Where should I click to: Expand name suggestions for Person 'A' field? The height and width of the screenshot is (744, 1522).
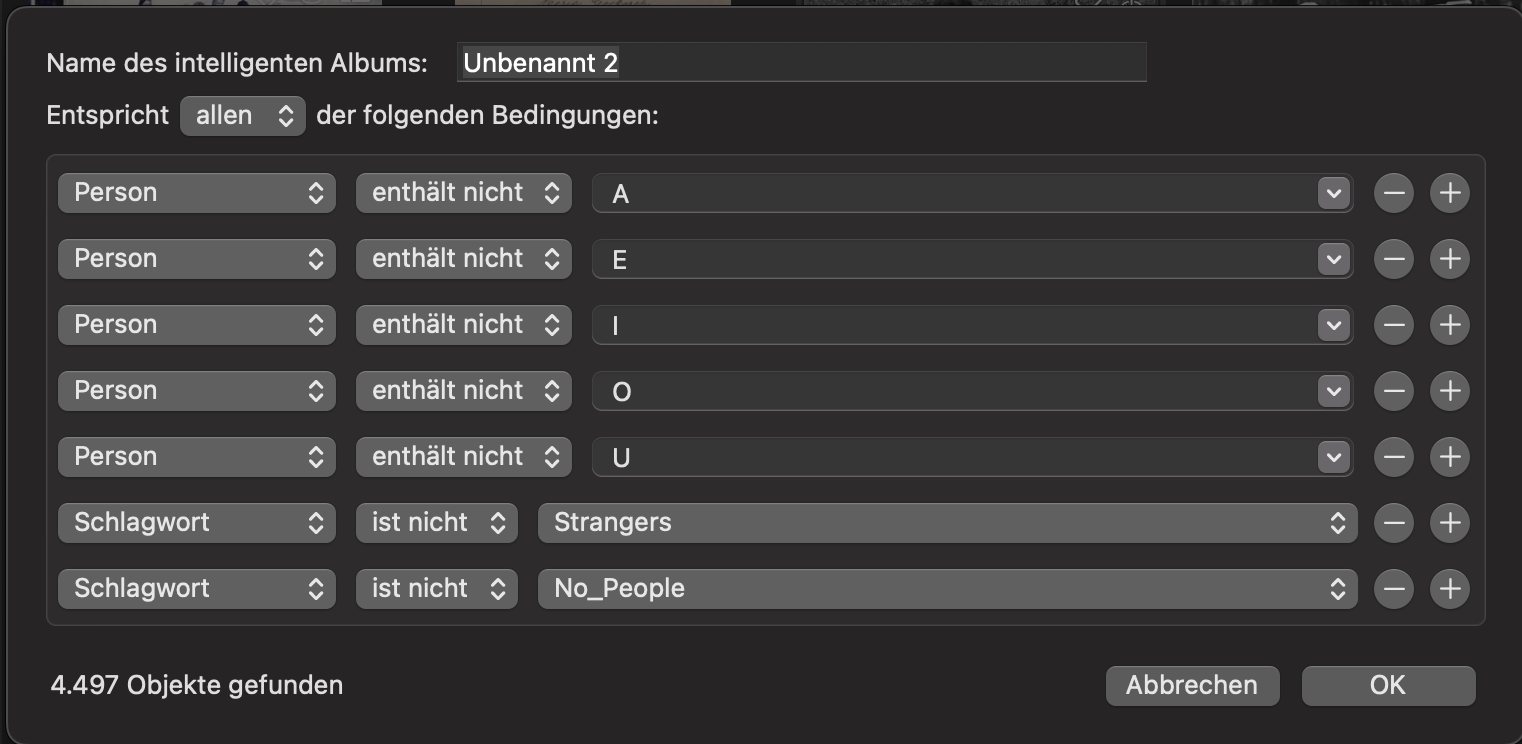click(x=1333, y=193)
